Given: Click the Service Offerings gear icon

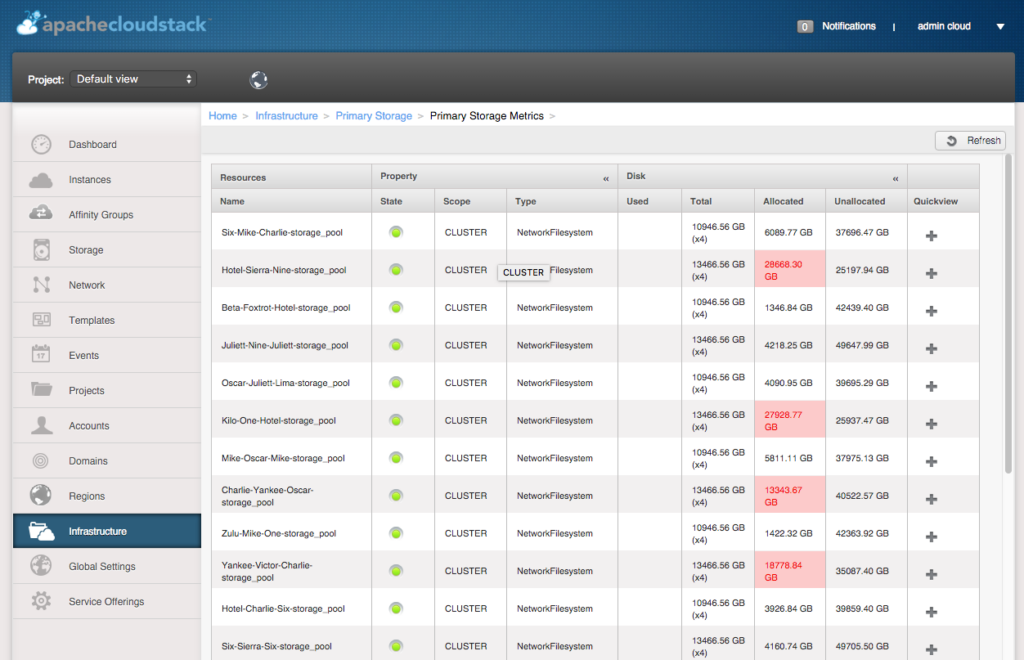Looking at the screenshot, I should pyautogui.click(x=40, y=601).
